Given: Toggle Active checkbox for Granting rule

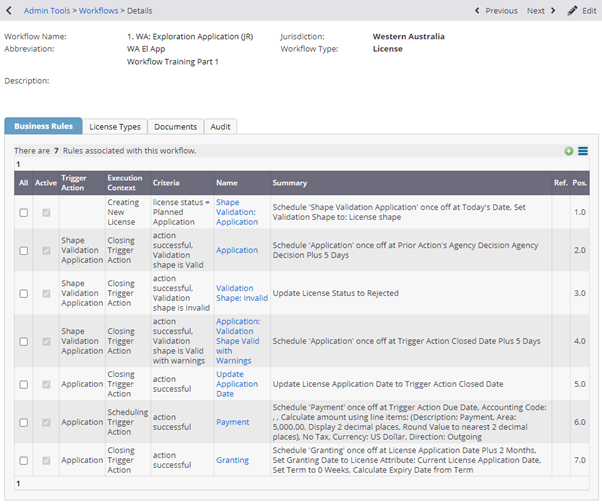Looking at the screenshot, I should coord(46,460).
